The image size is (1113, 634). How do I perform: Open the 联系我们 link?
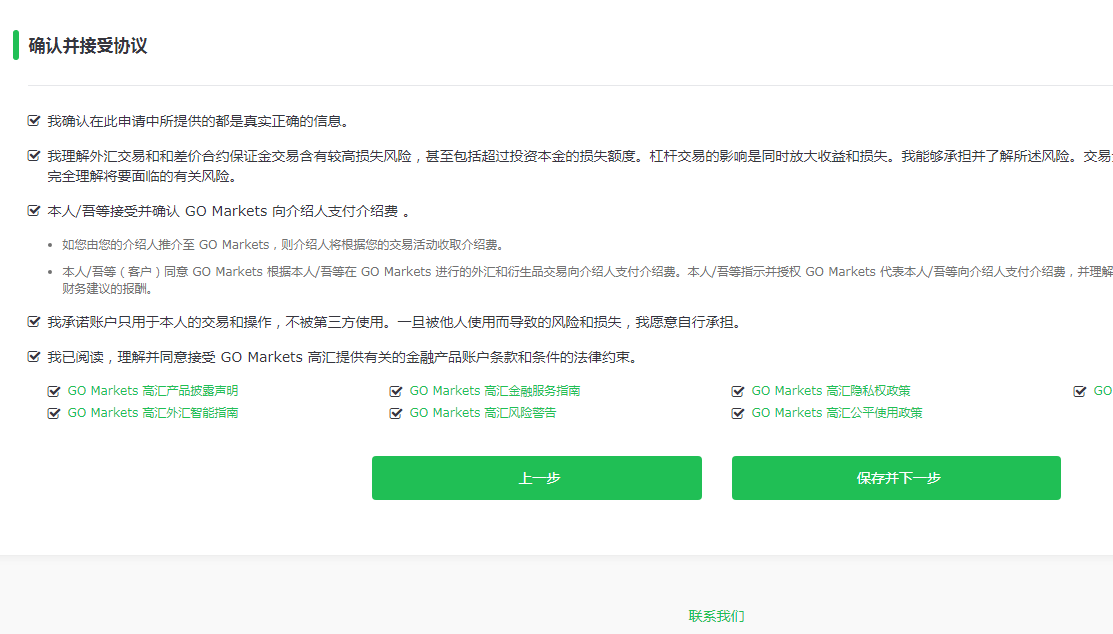[x=716, y=616]
